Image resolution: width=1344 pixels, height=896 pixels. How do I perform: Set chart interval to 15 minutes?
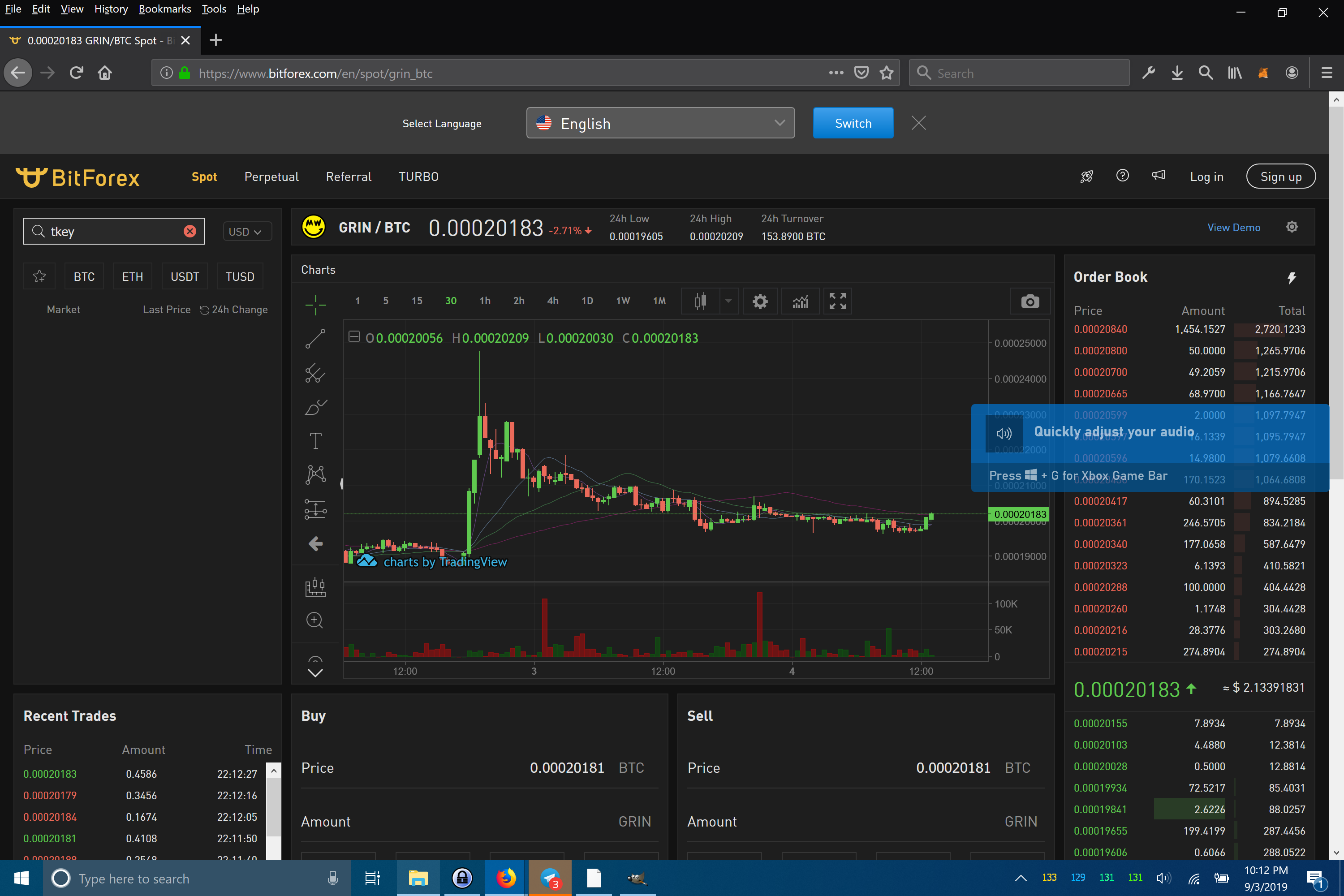[x=417, y=301]
